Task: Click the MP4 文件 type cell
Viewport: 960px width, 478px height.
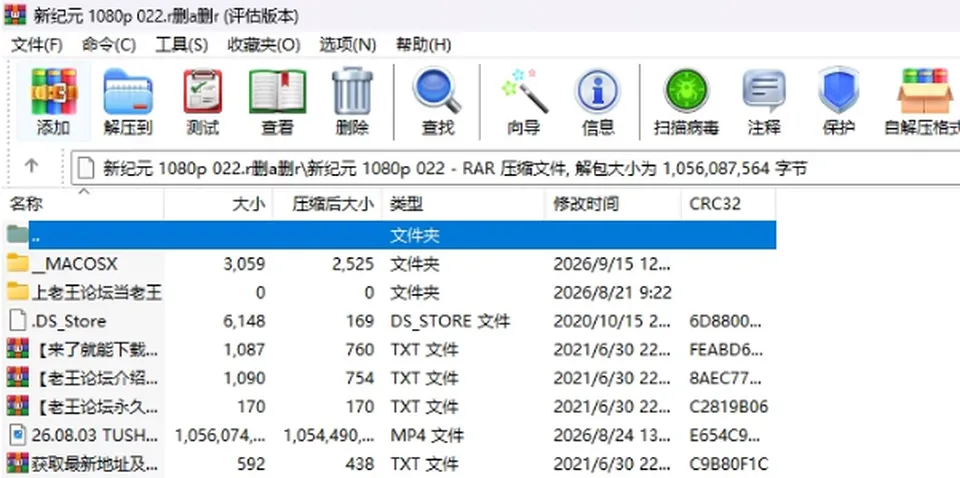Action: 427,435
